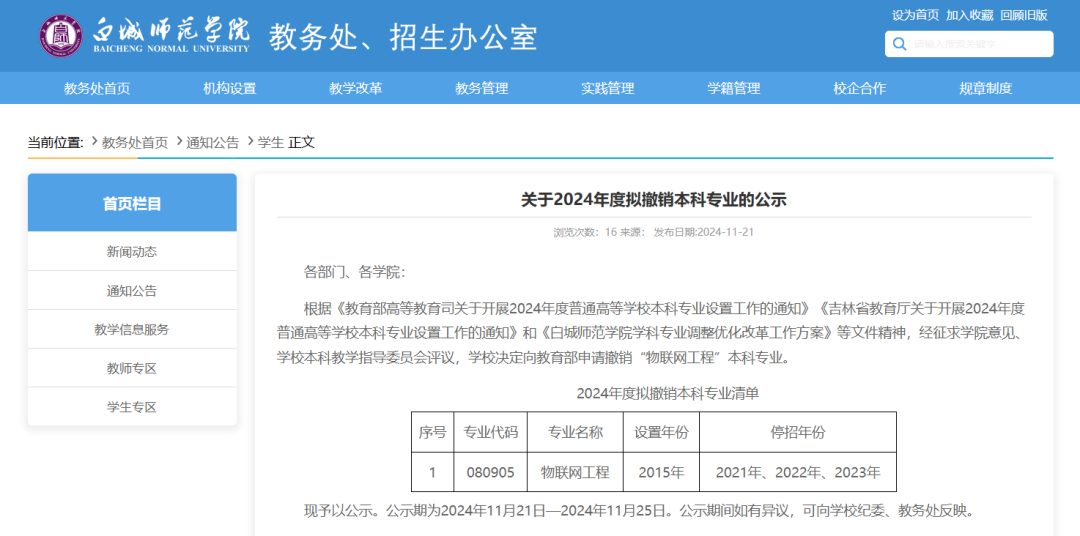Open 新闻动态 in sidebar

click(132, 251)
